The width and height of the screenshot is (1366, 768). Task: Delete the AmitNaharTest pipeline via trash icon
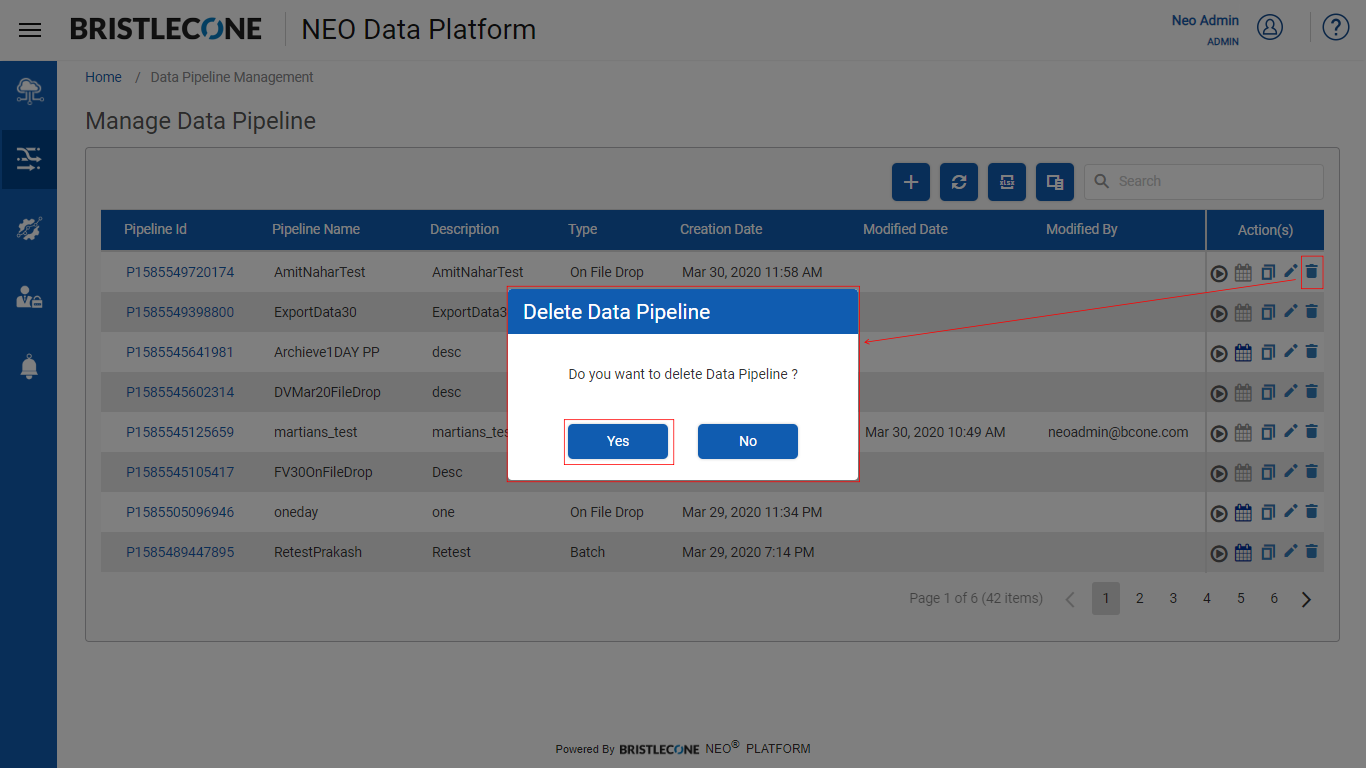[1312, 271]
